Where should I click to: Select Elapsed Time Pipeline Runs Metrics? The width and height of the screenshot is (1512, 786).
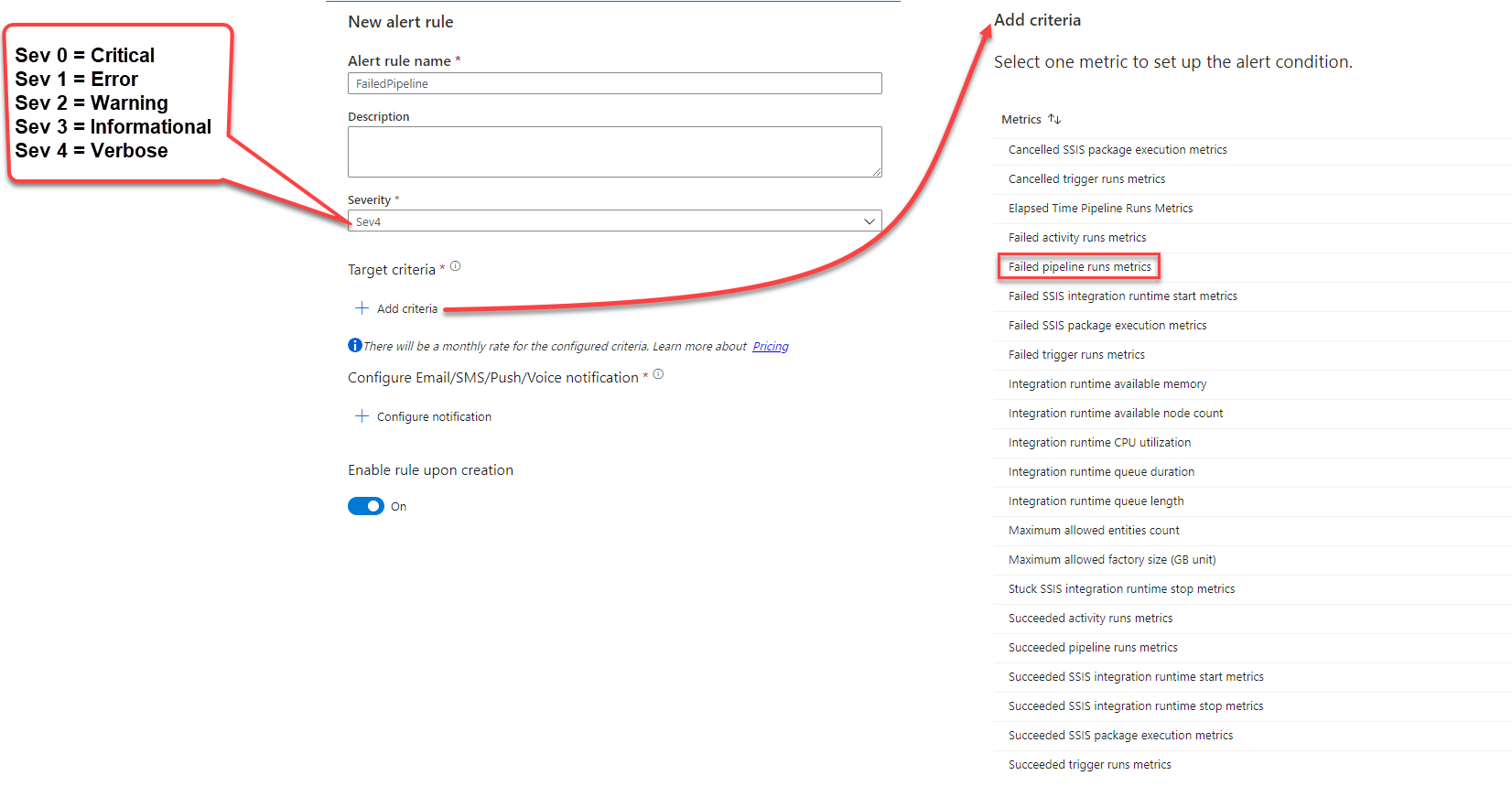click(1100, 209)
